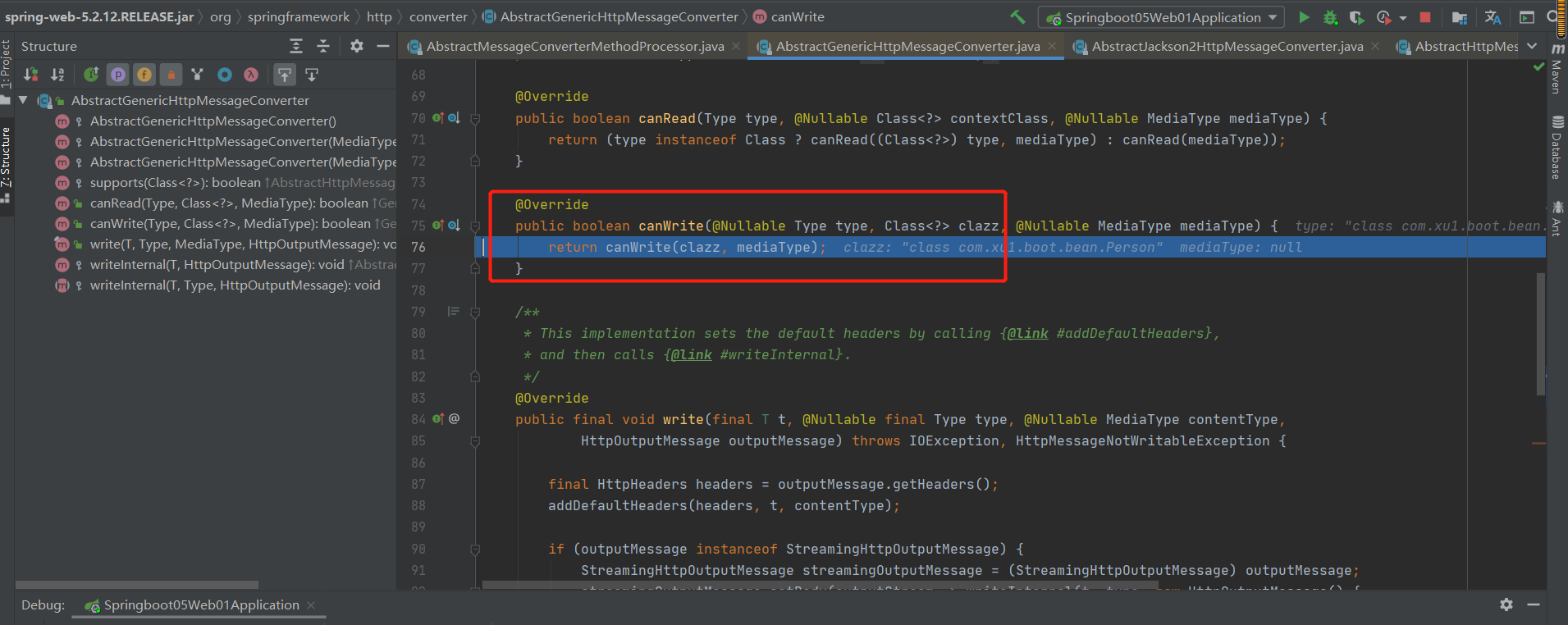Open the 1: Project side tab
Screen dimensions: 1568x625
coord(7,72)
